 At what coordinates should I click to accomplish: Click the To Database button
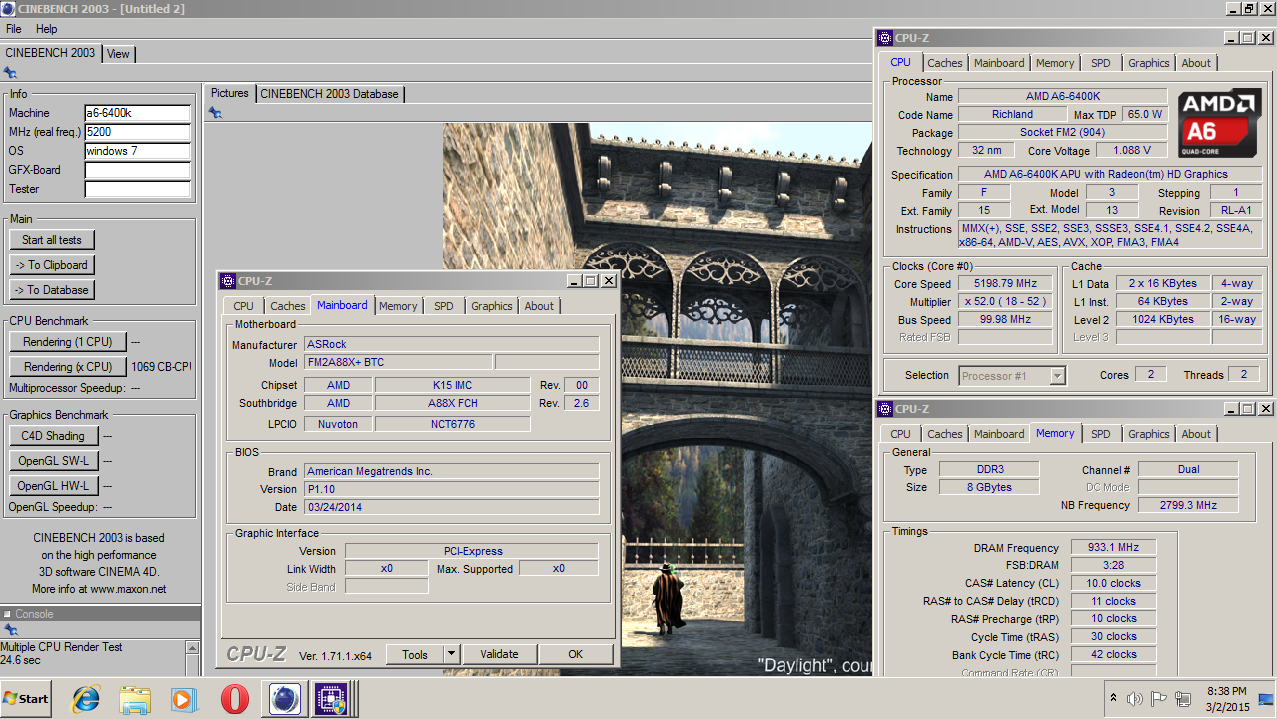[52, 290]
